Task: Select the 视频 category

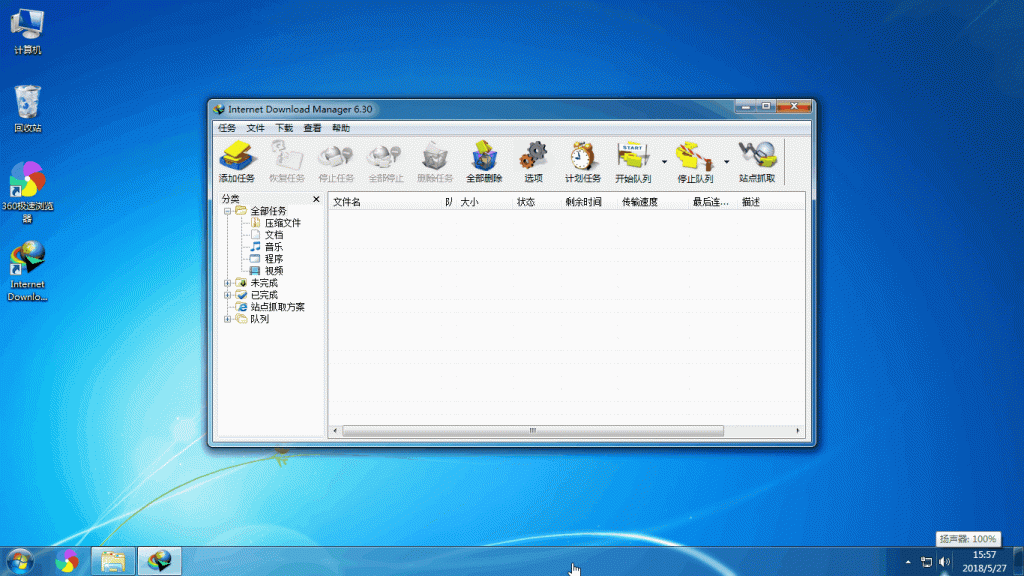Action: 274,270
